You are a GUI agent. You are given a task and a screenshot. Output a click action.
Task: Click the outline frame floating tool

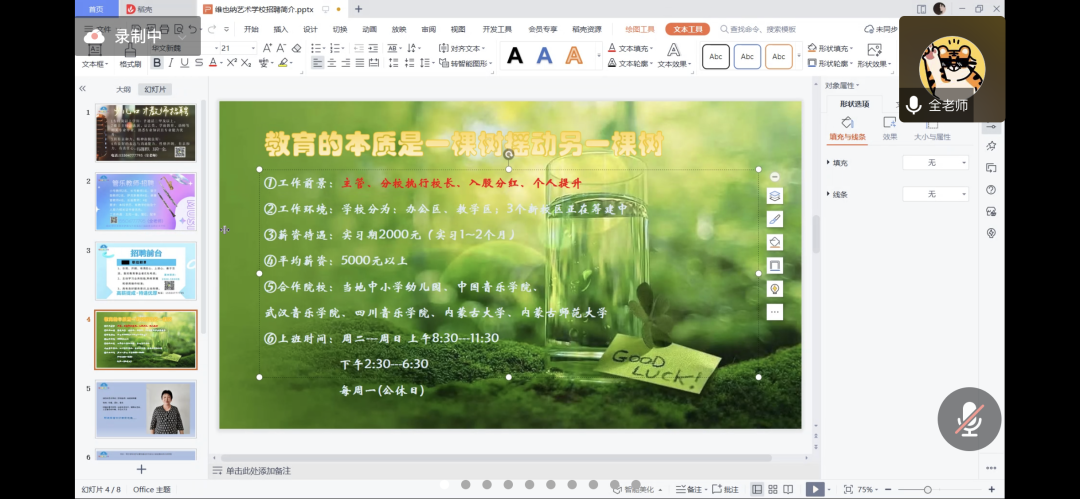pyautogui.click(x=775, y=265)
